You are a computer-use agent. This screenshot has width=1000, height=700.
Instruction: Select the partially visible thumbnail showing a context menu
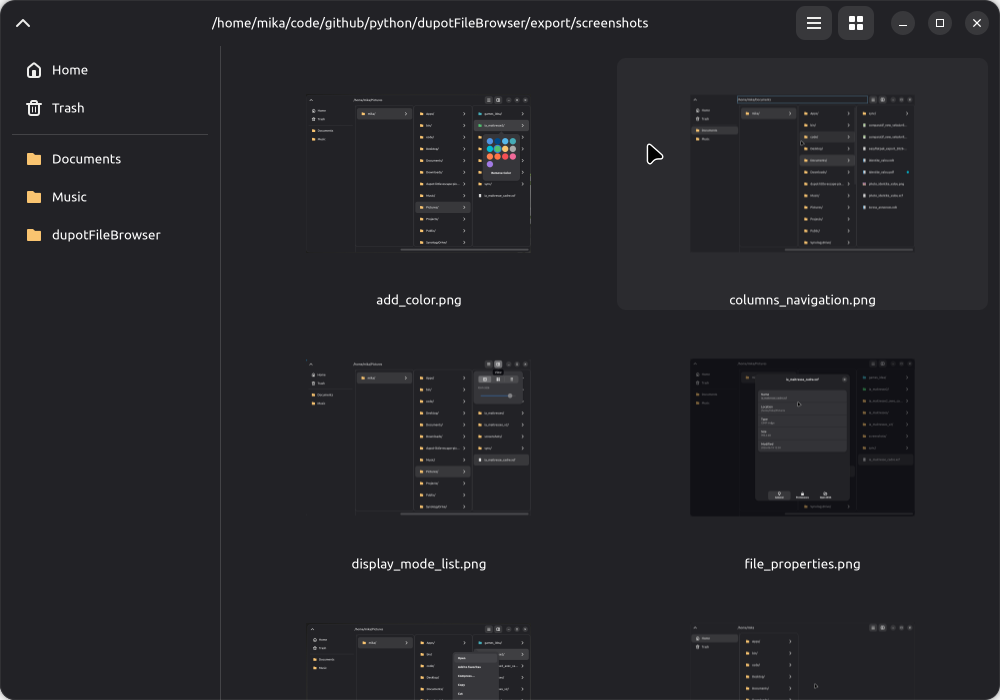[418, 661]
